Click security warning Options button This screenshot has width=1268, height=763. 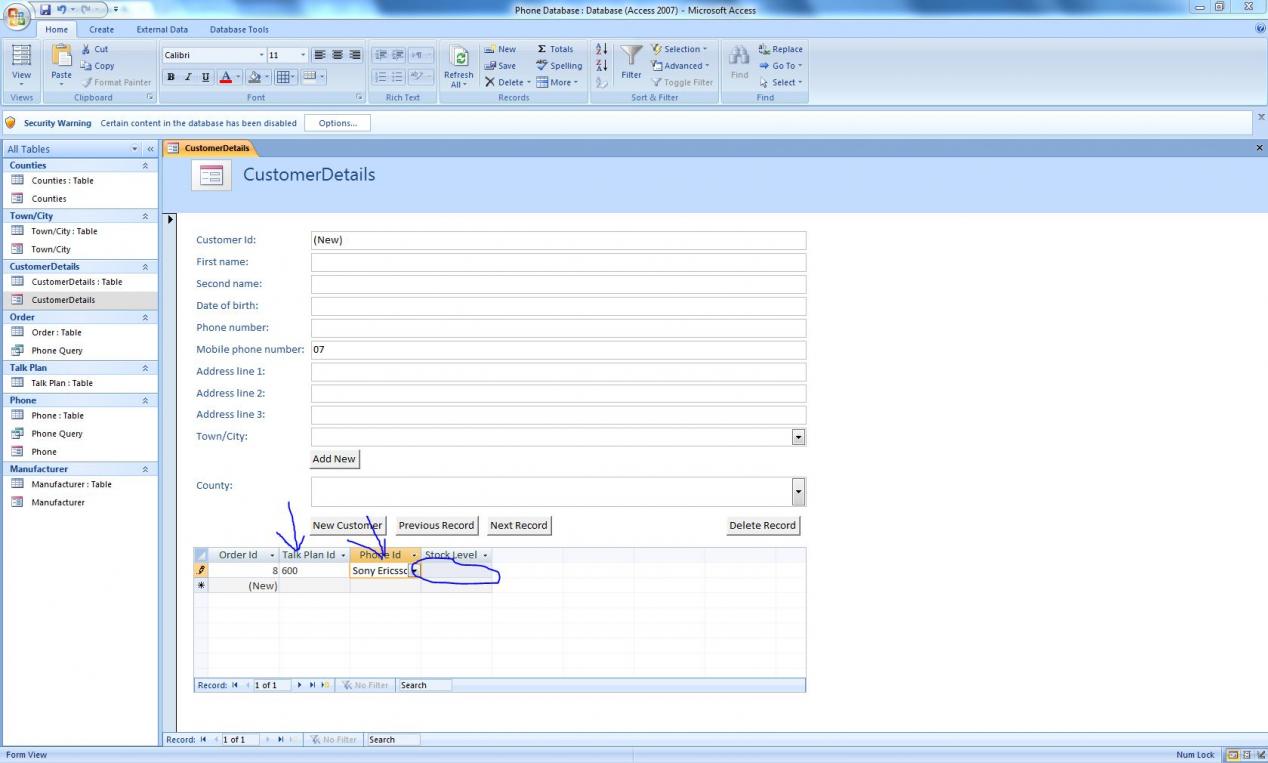point(338,123)
